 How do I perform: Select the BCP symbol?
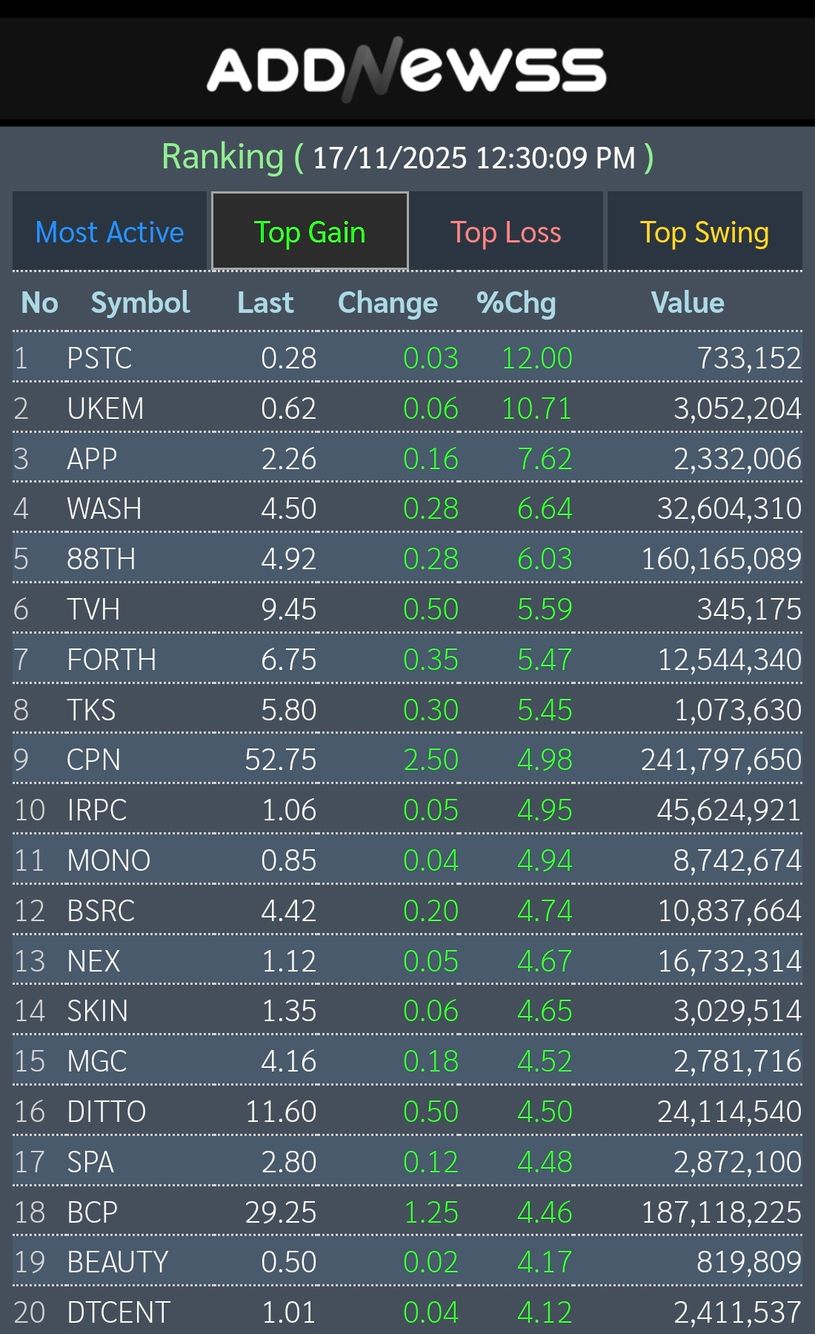92,1212
